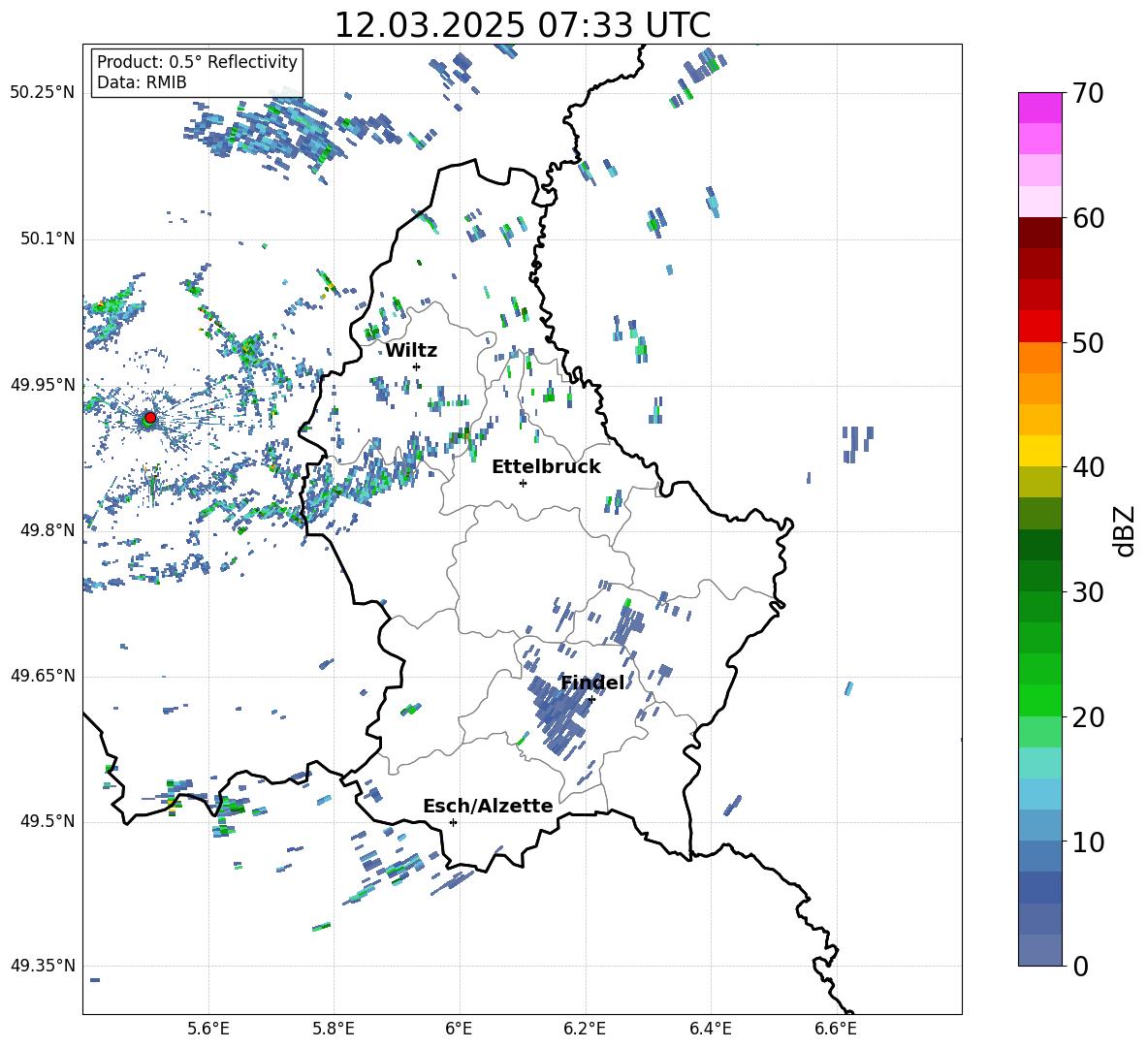1148x1048 pixels.
Task: Click the latitude label 49.35°N
Action: (43, 966)
